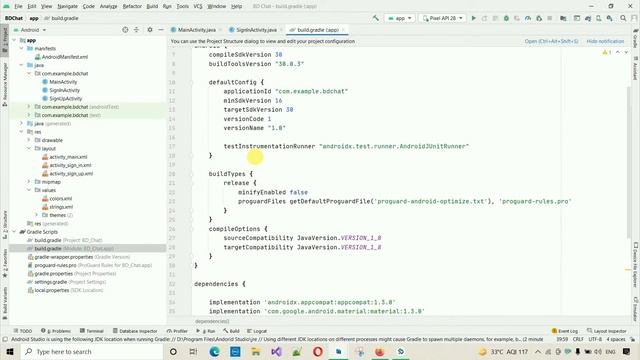Open the Refactor menu
This screenshot has width=640, height=360.
132,6
